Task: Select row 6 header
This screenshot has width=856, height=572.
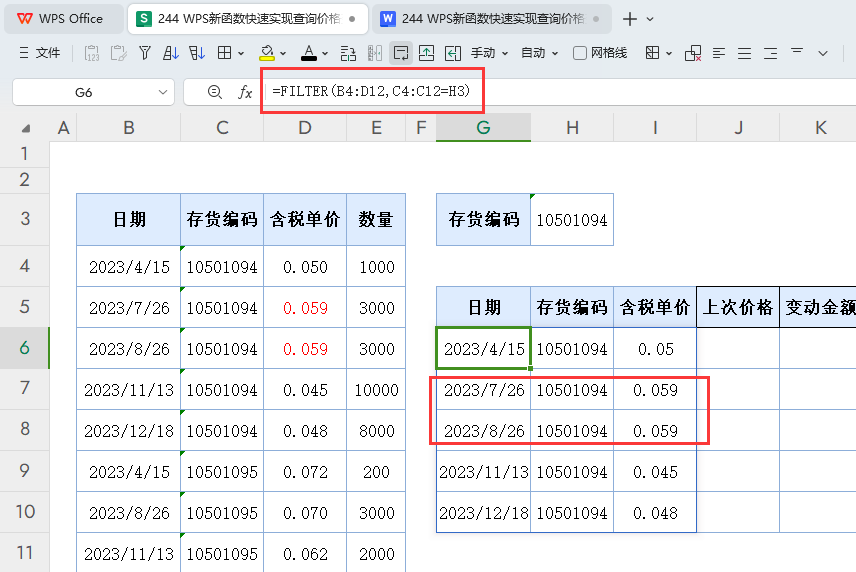Action: 25,348
